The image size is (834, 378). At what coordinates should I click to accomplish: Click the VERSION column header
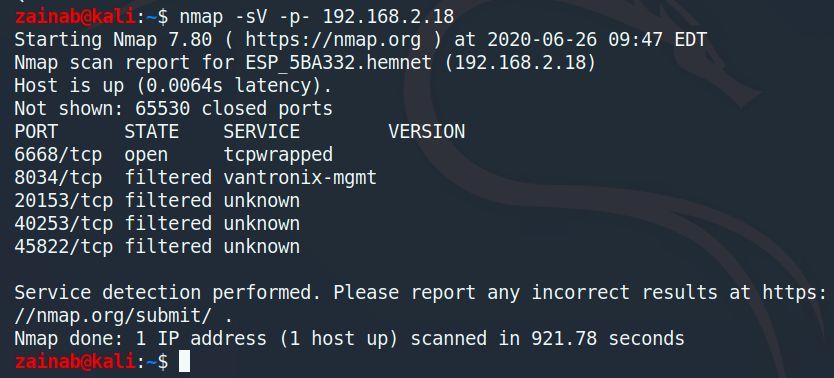[427, 132]
